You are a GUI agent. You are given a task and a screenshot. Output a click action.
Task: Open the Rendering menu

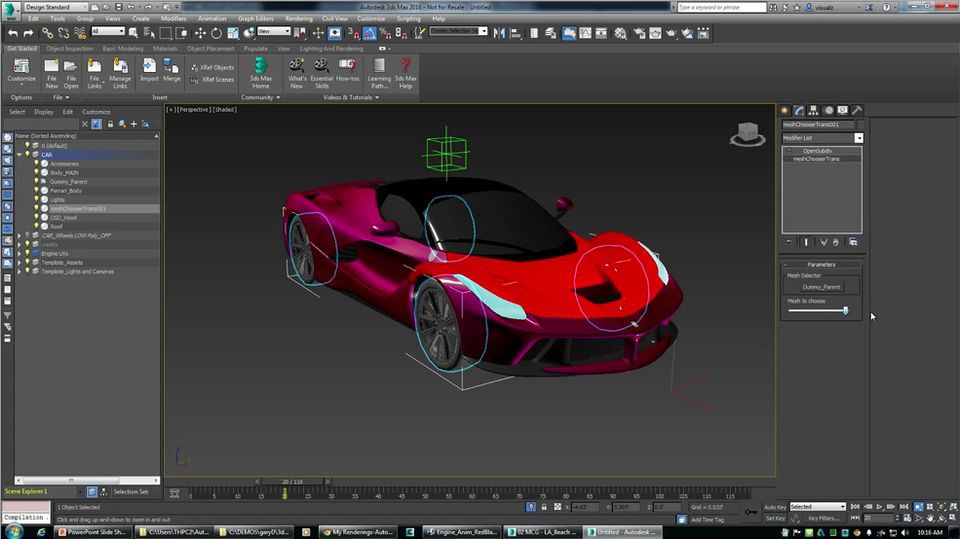pos(298,18)
